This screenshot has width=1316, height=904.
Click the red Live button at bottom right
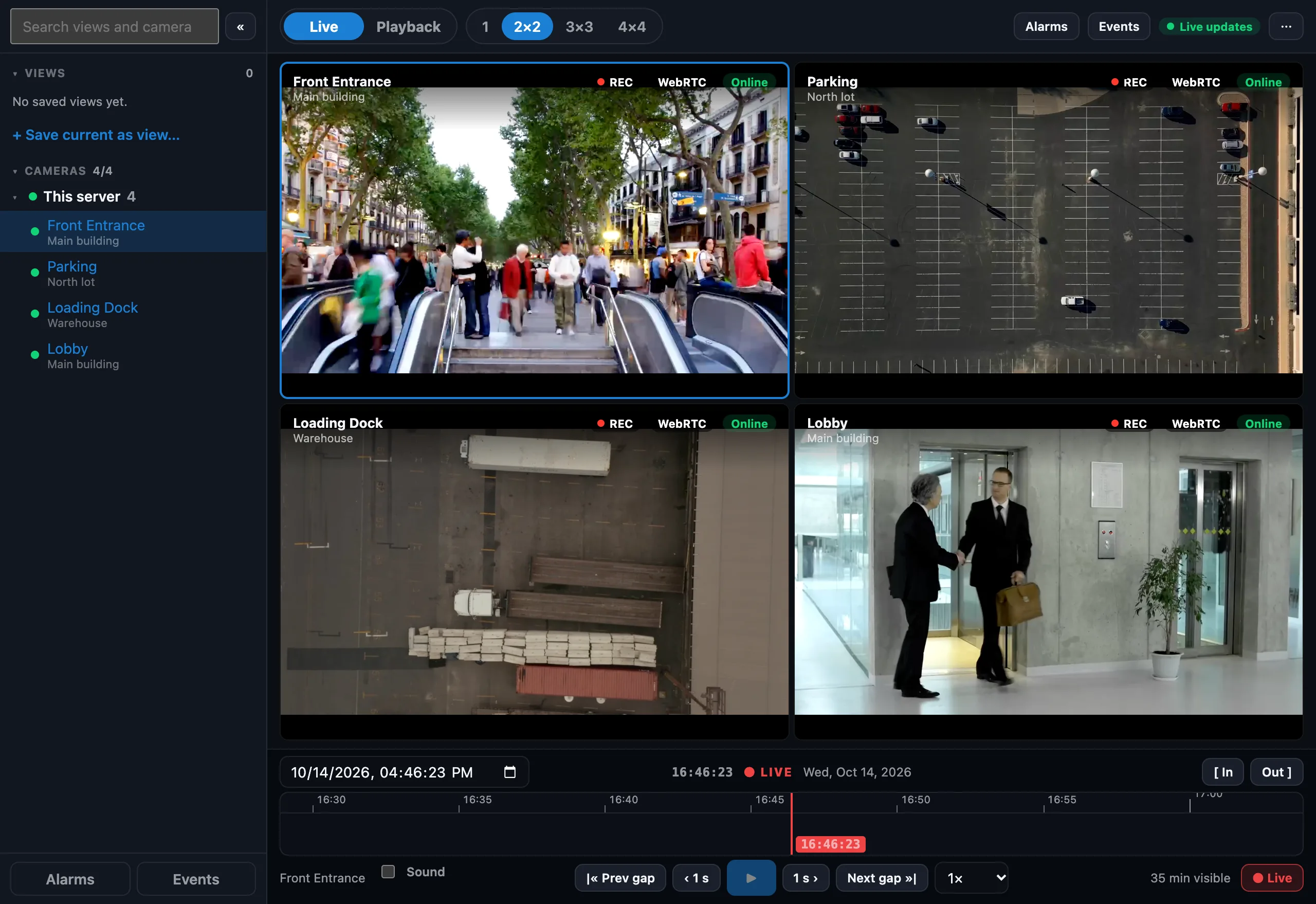[x=1272, y=878]
